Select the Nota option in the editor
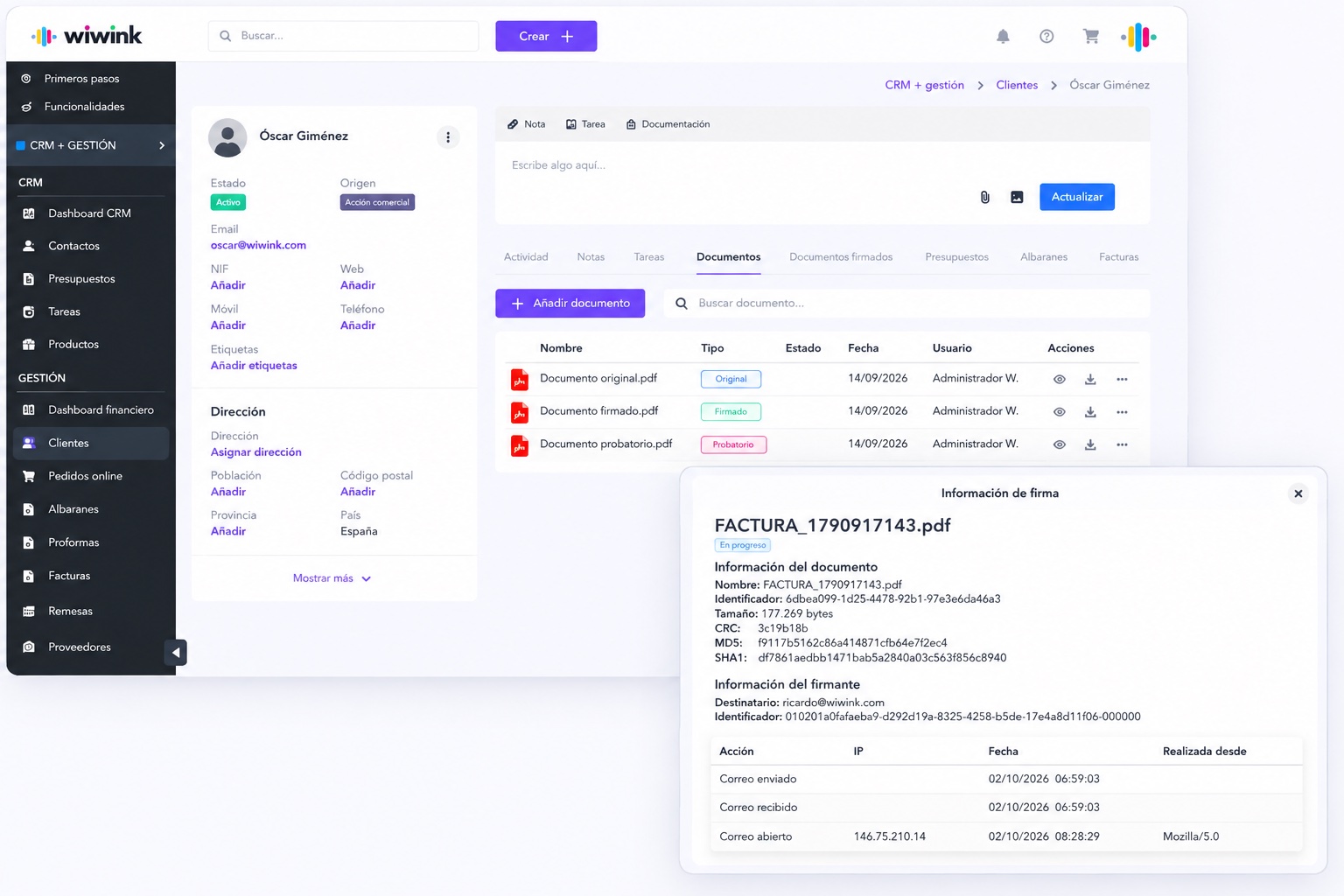Screen dimensions: 1344x896 526,124
